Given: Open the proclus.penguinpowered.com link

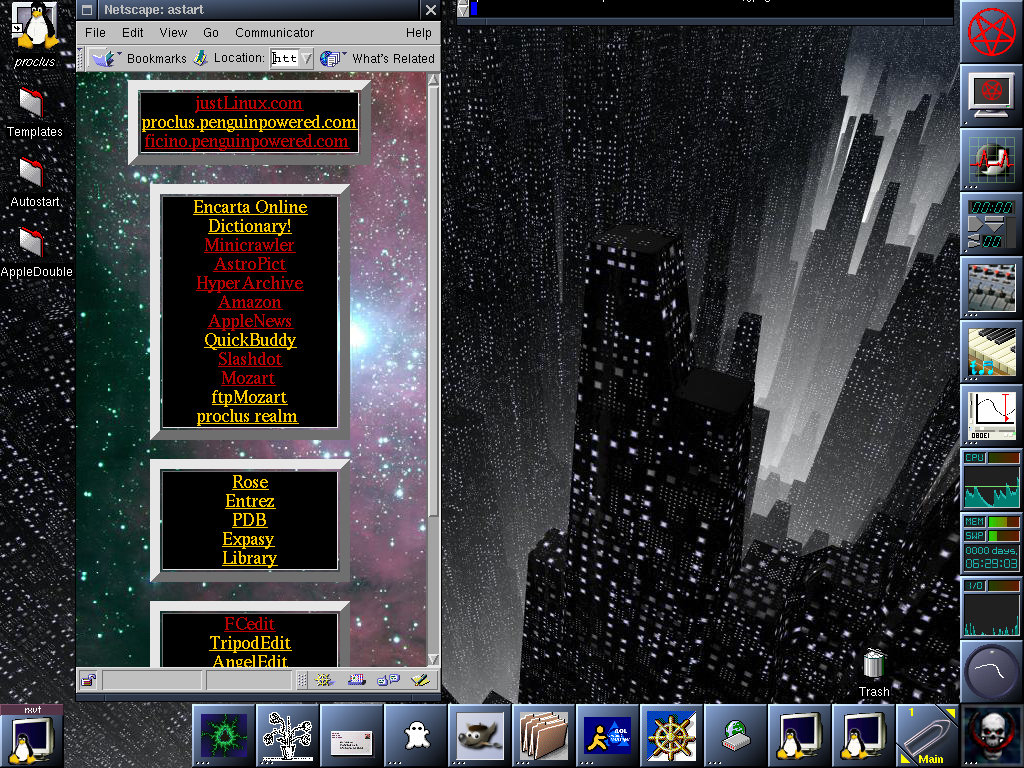Looking at the screenshot, I should tap(249, 122).
